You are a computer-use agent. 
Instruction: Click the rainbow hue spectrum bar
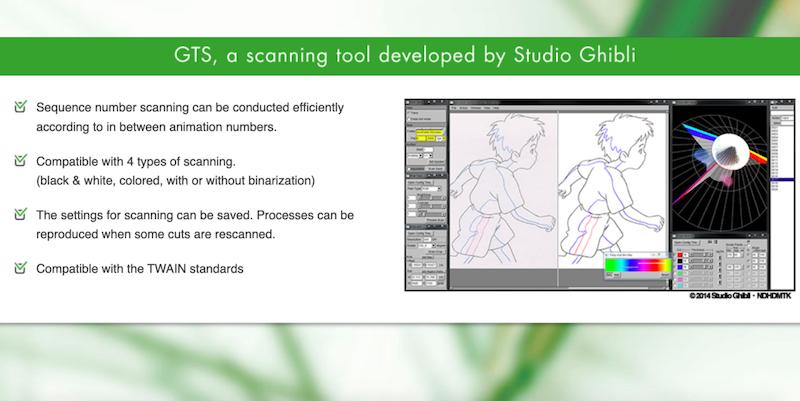tap(638, 265)
